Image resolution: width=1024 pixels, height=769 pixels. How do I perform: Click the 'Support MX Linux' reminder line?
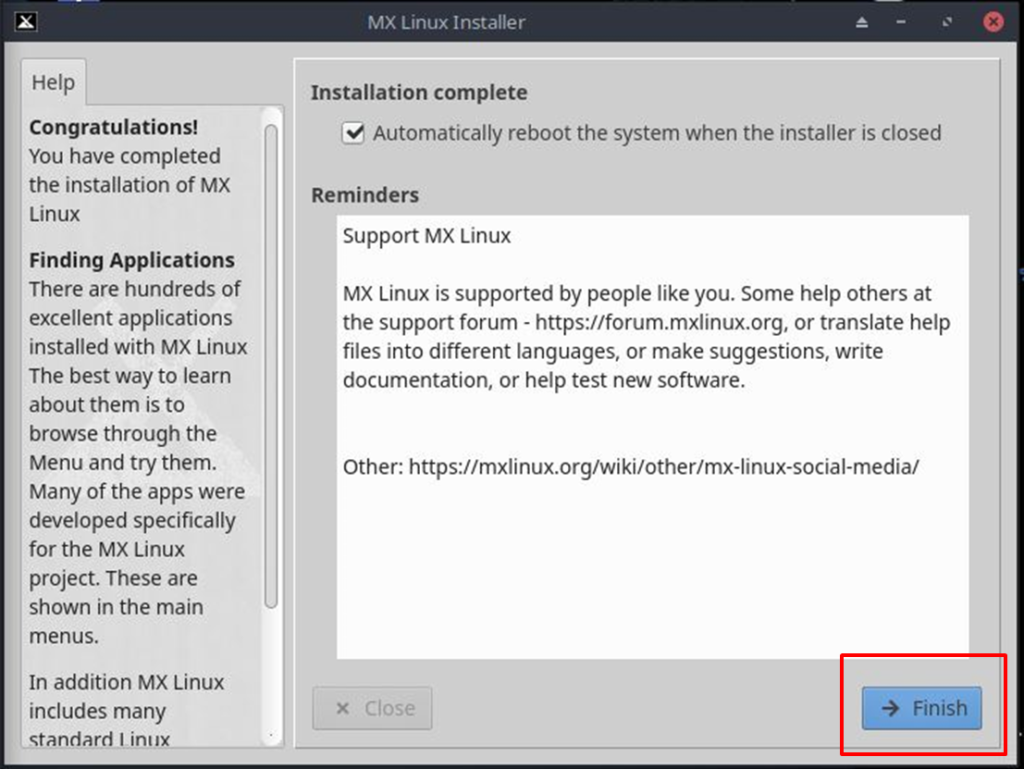point(427,236)
